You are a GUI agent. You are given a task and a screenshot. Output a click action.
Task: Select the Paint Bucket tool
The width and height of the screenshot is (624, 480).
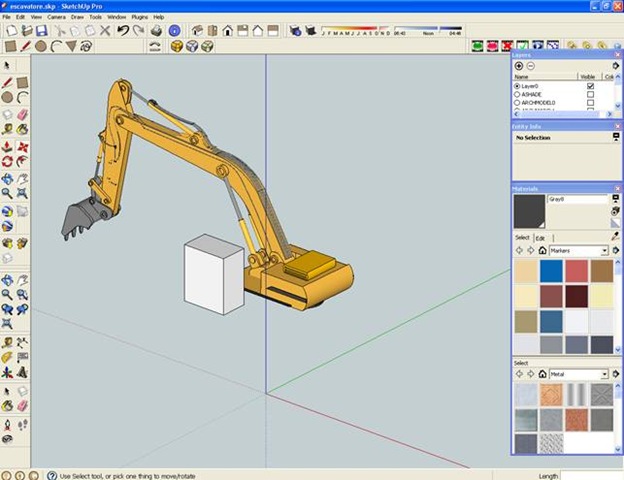tap(22, 129)
